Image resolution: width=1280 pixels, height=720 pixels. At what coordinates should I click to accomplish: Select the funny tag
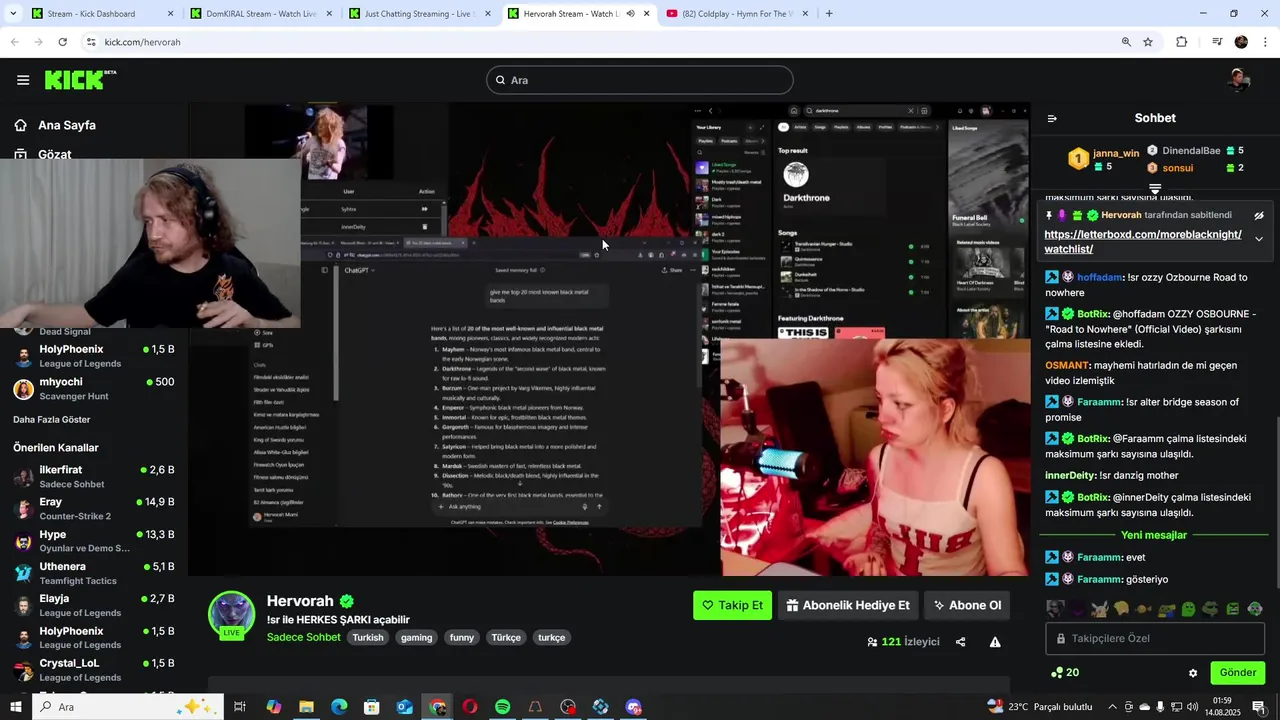[x=462, y=637]
